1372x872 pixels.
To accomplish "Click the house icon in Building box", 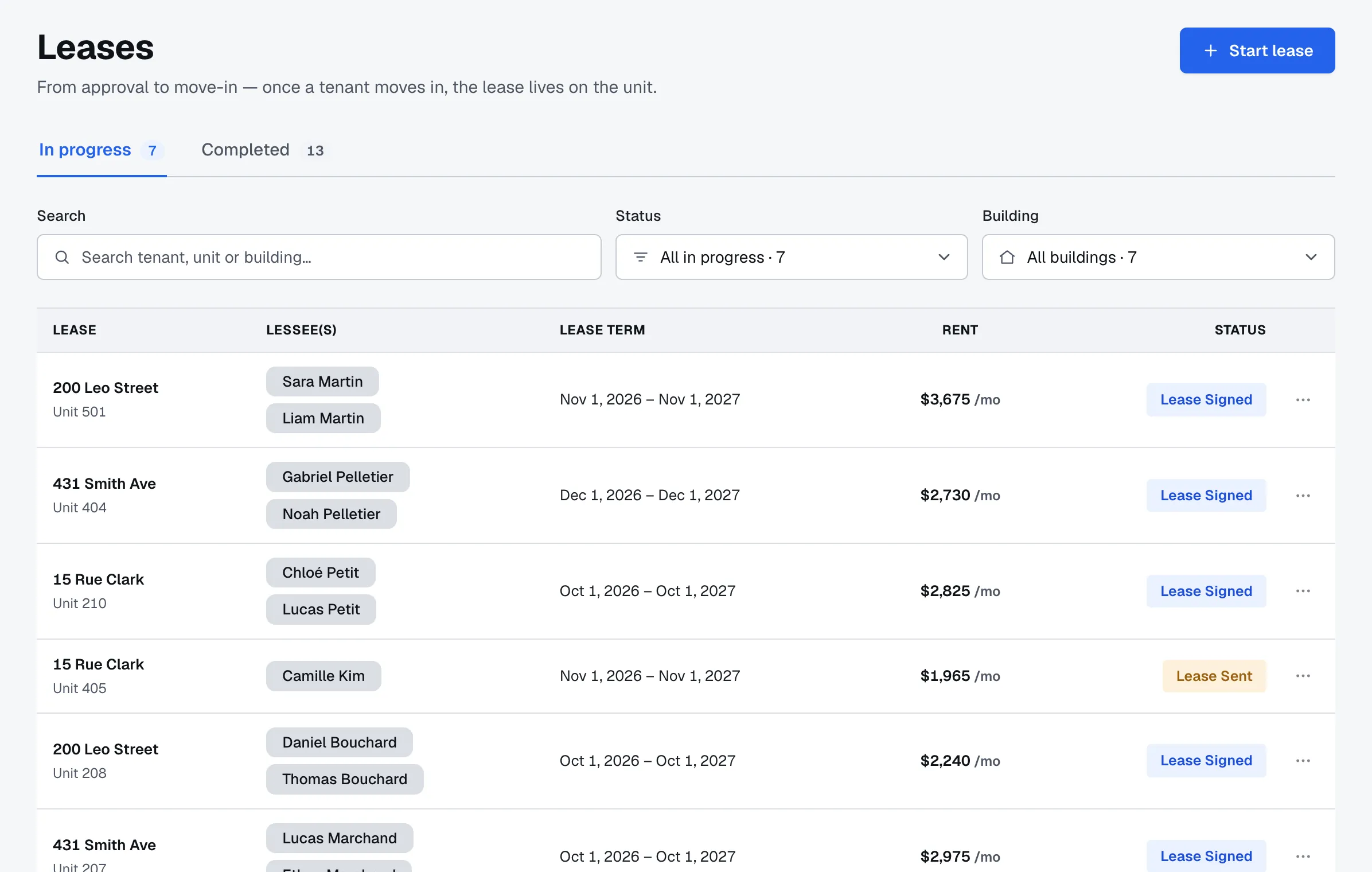I will [x=1007, y=257].
